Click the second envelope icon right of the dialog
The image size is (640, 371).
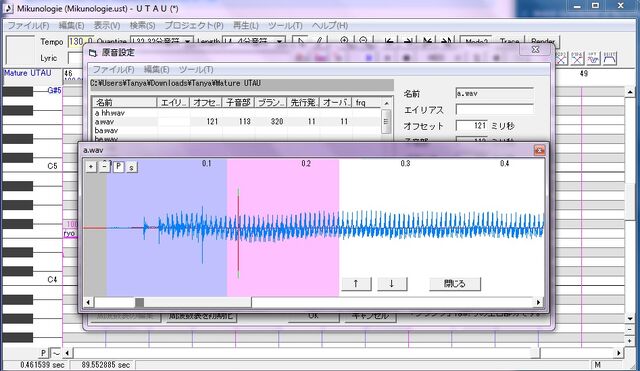(577, 58)
